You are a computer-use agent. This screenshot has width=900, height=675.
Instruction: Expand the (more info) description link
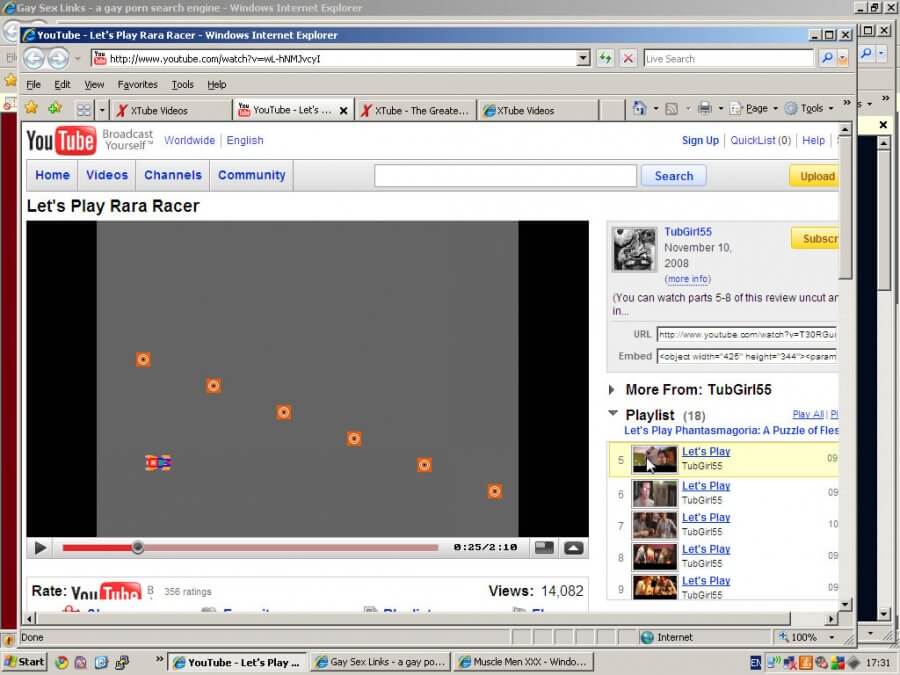(x=688, y=279)
